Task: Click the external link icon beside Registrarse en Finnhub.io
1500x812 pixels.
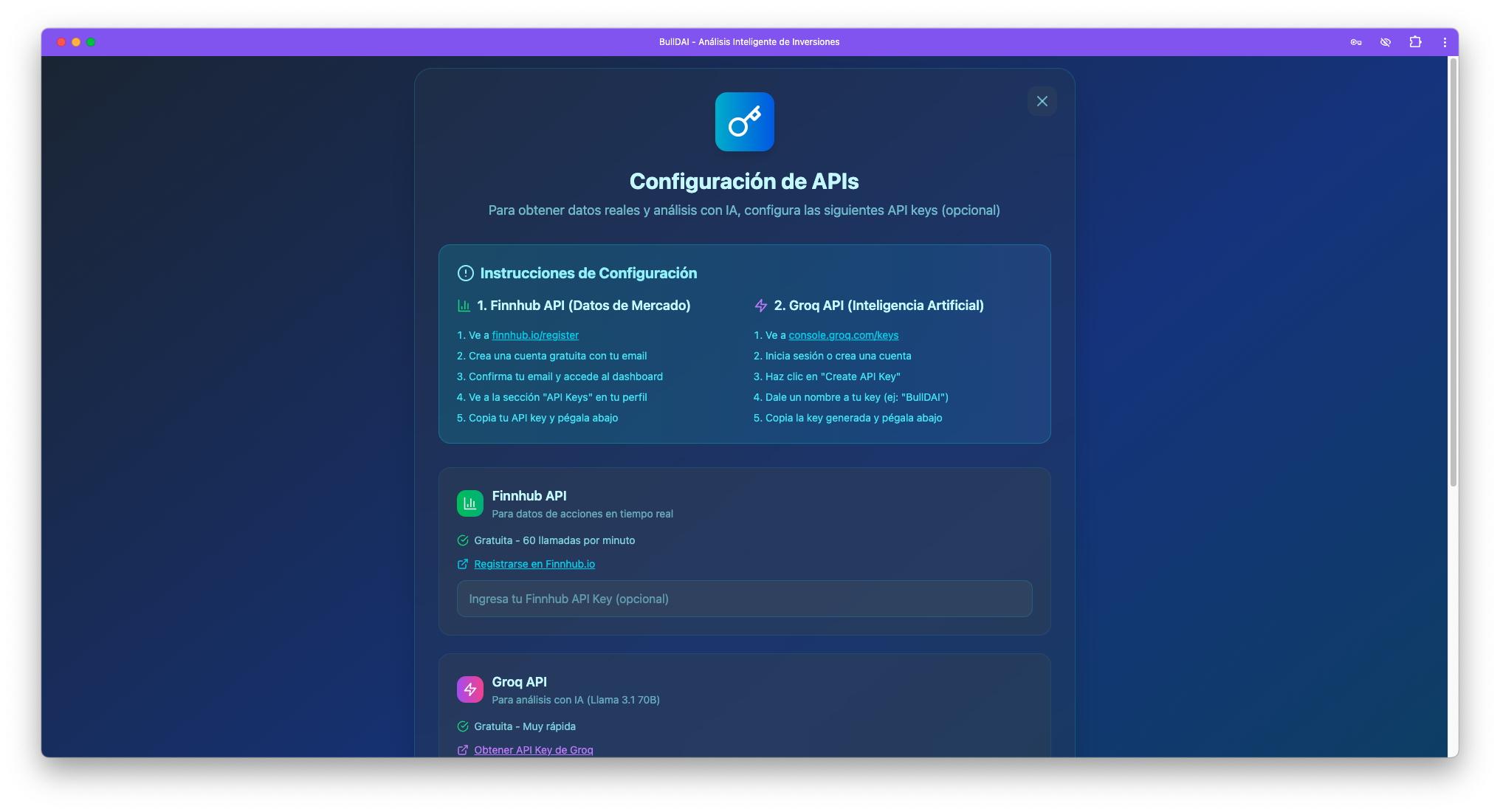Action: [463, 564]
